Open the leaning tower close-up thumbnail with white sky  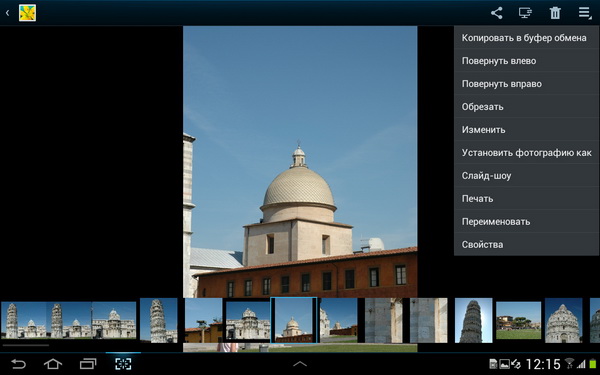pos(473,320)
